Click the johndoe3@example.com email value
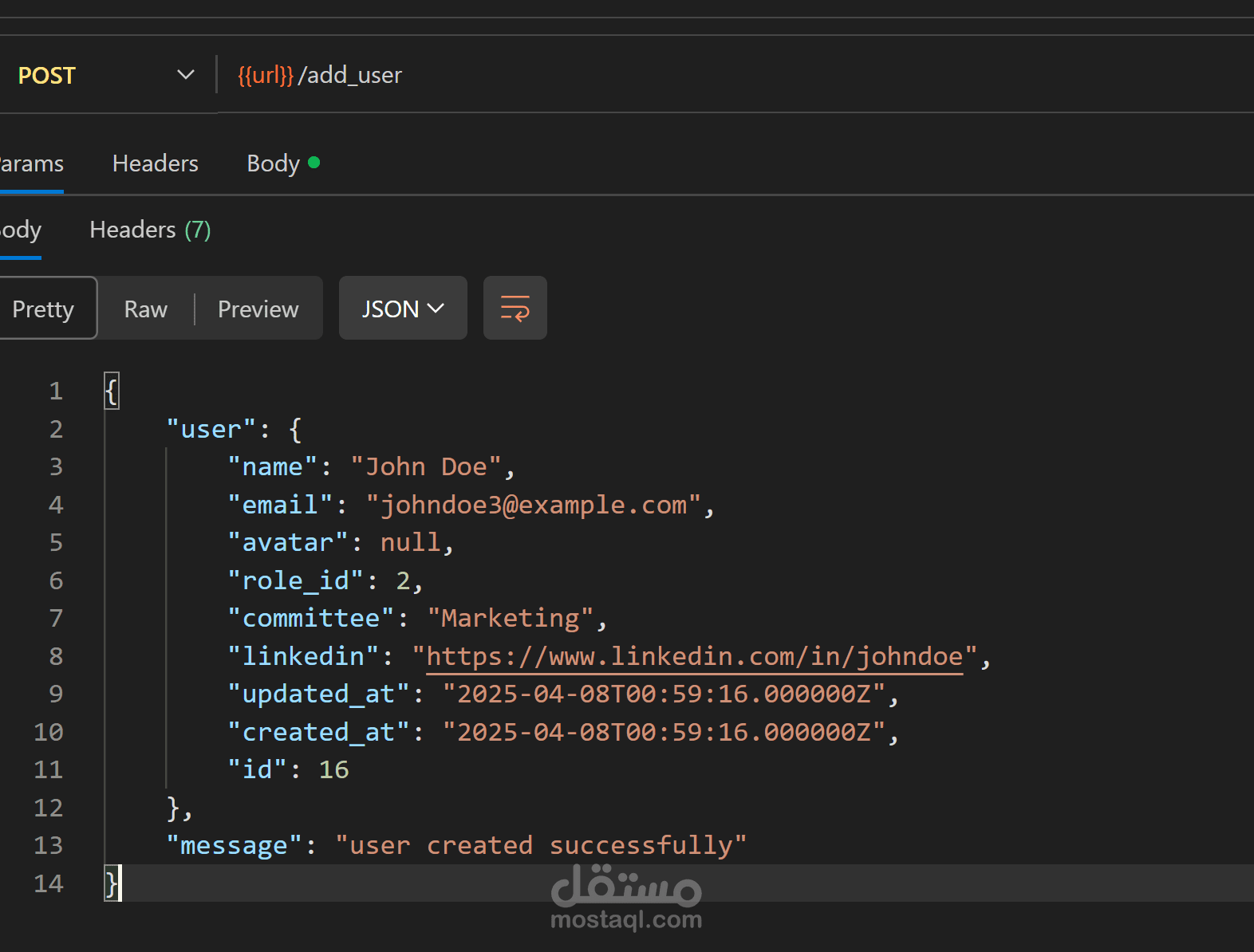 pos(533,505)
